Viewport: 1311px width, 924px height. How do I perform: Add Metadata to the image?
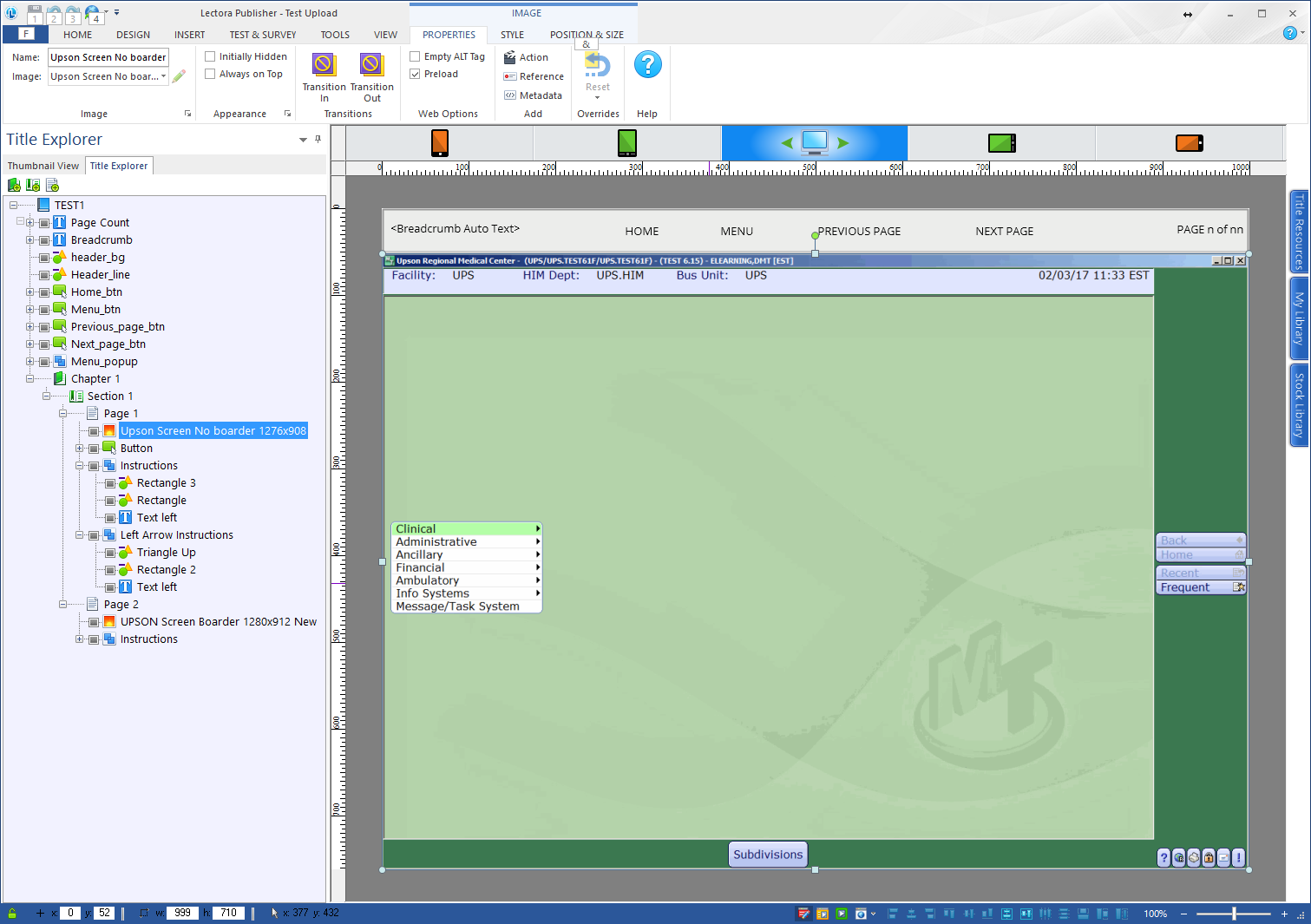[x=533, y=95]
